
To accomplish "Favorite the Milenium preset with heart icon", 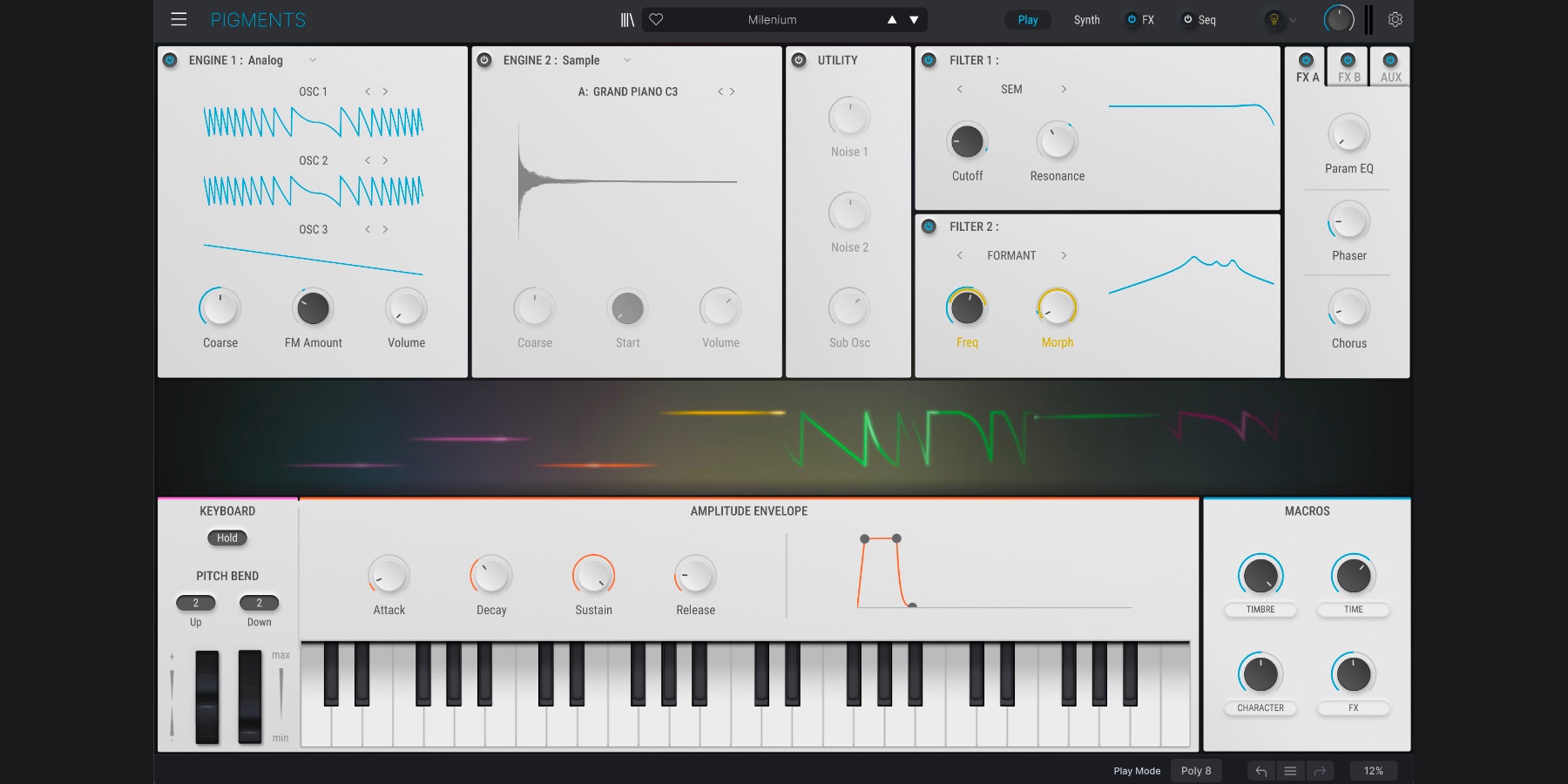I will tap(657, 19).
